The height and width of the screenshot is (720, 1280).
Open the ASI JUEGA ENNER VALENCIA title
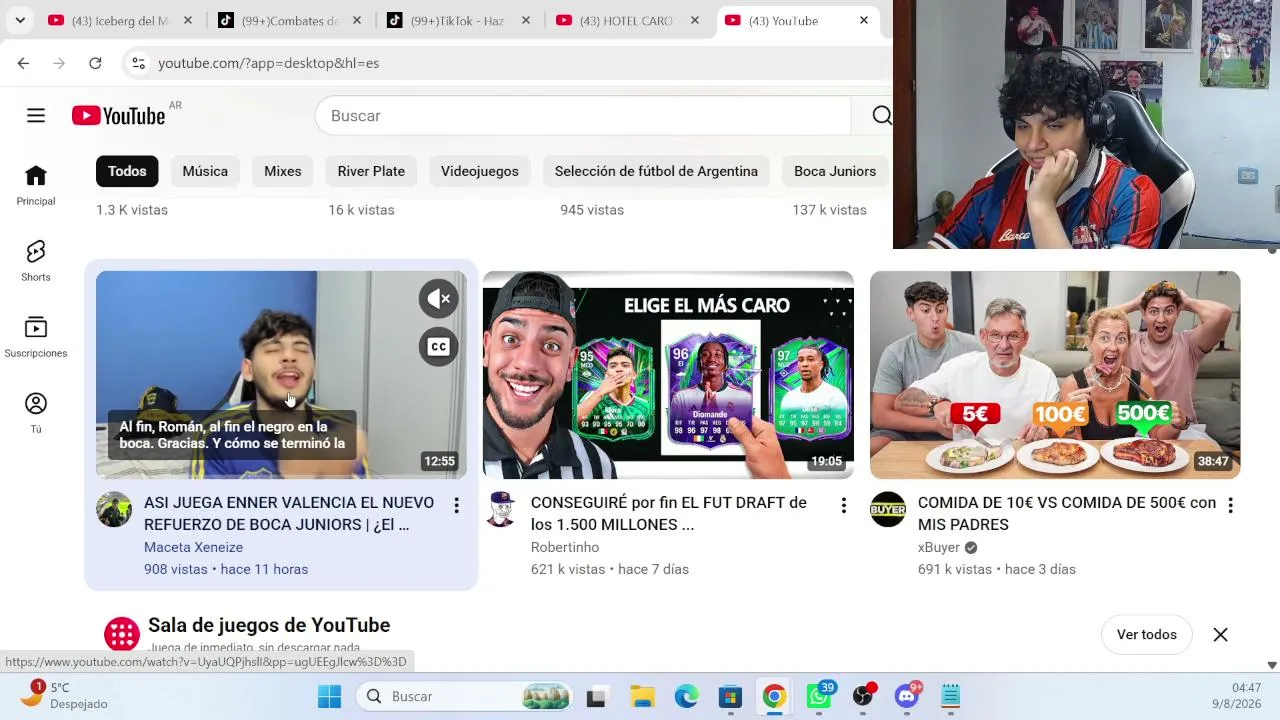point(289,513)
